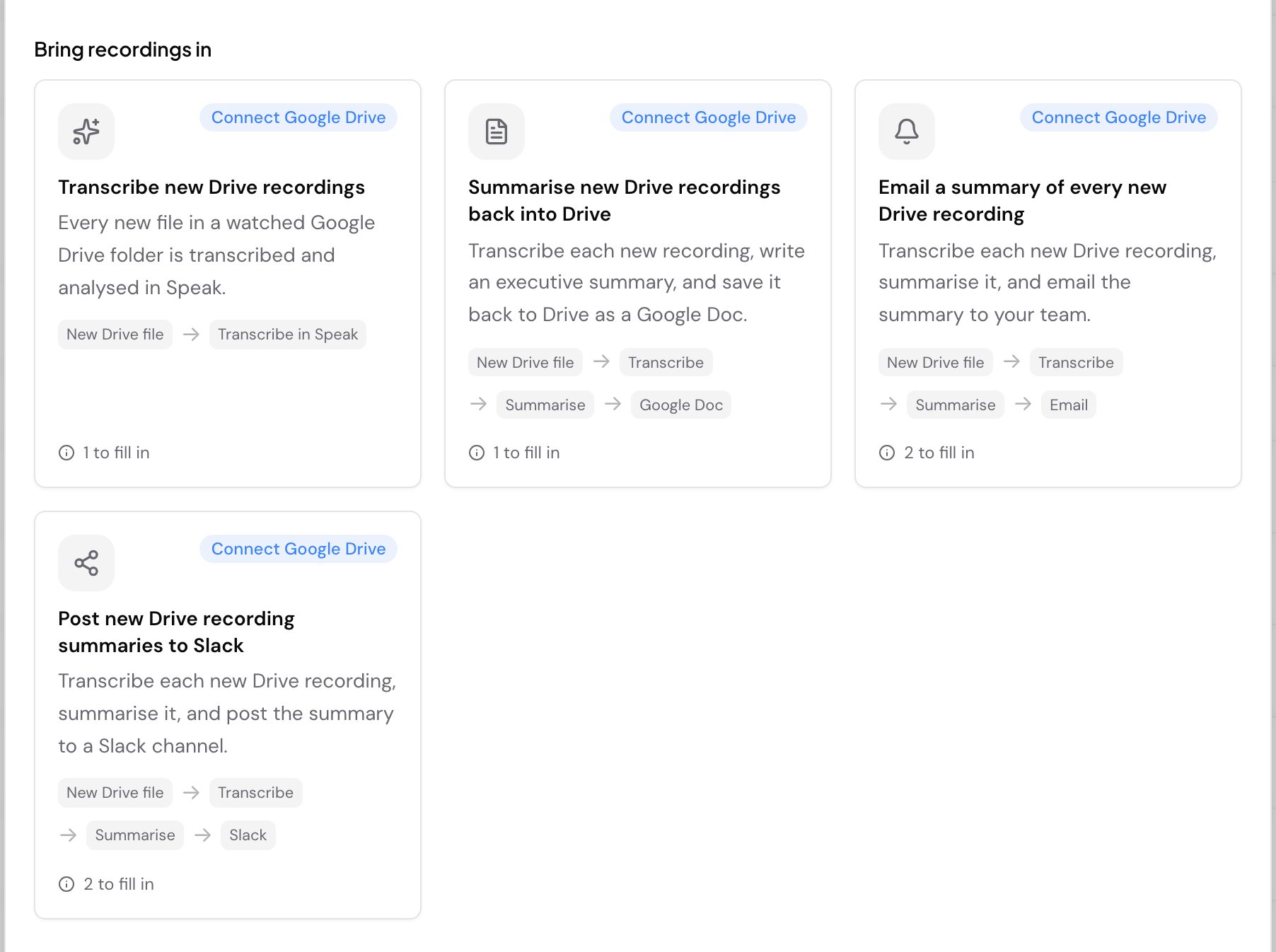
Task: Open 'Summarise new Drive recordings back into Drive' title
Action: click(625, 201)
